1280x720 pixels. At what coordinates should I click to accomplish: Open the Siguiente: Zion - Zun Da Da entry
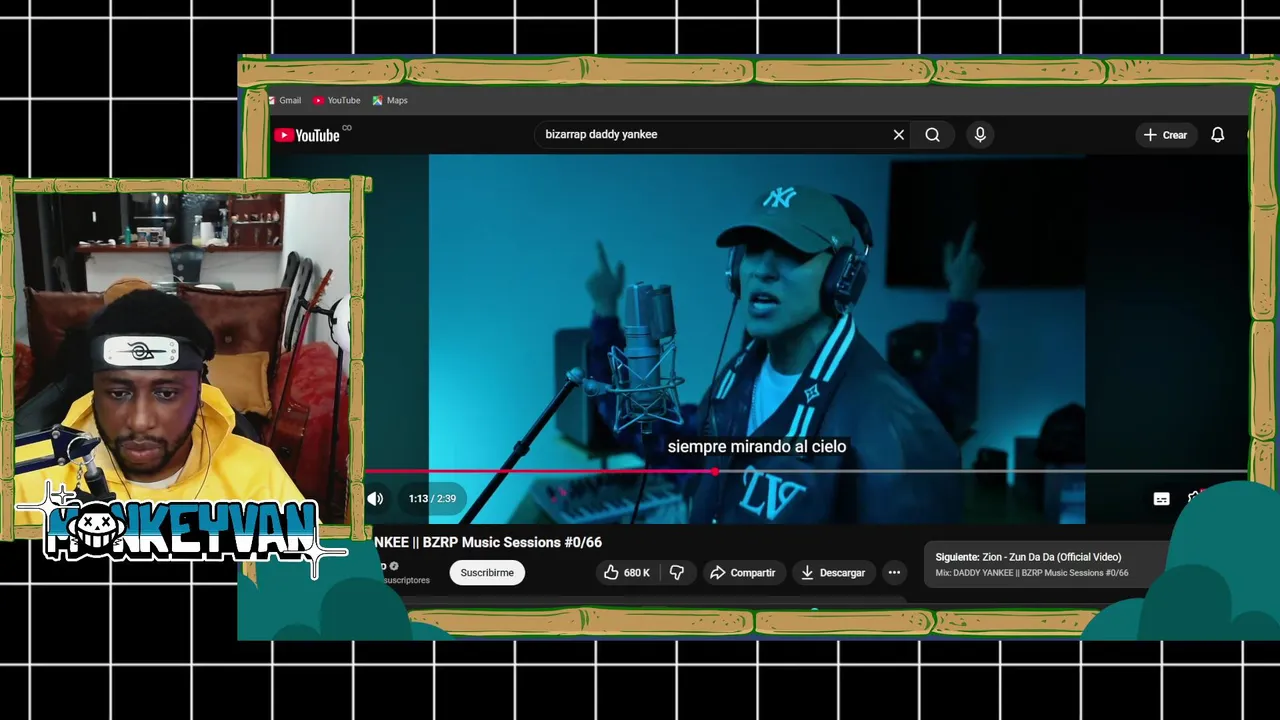1028,557
